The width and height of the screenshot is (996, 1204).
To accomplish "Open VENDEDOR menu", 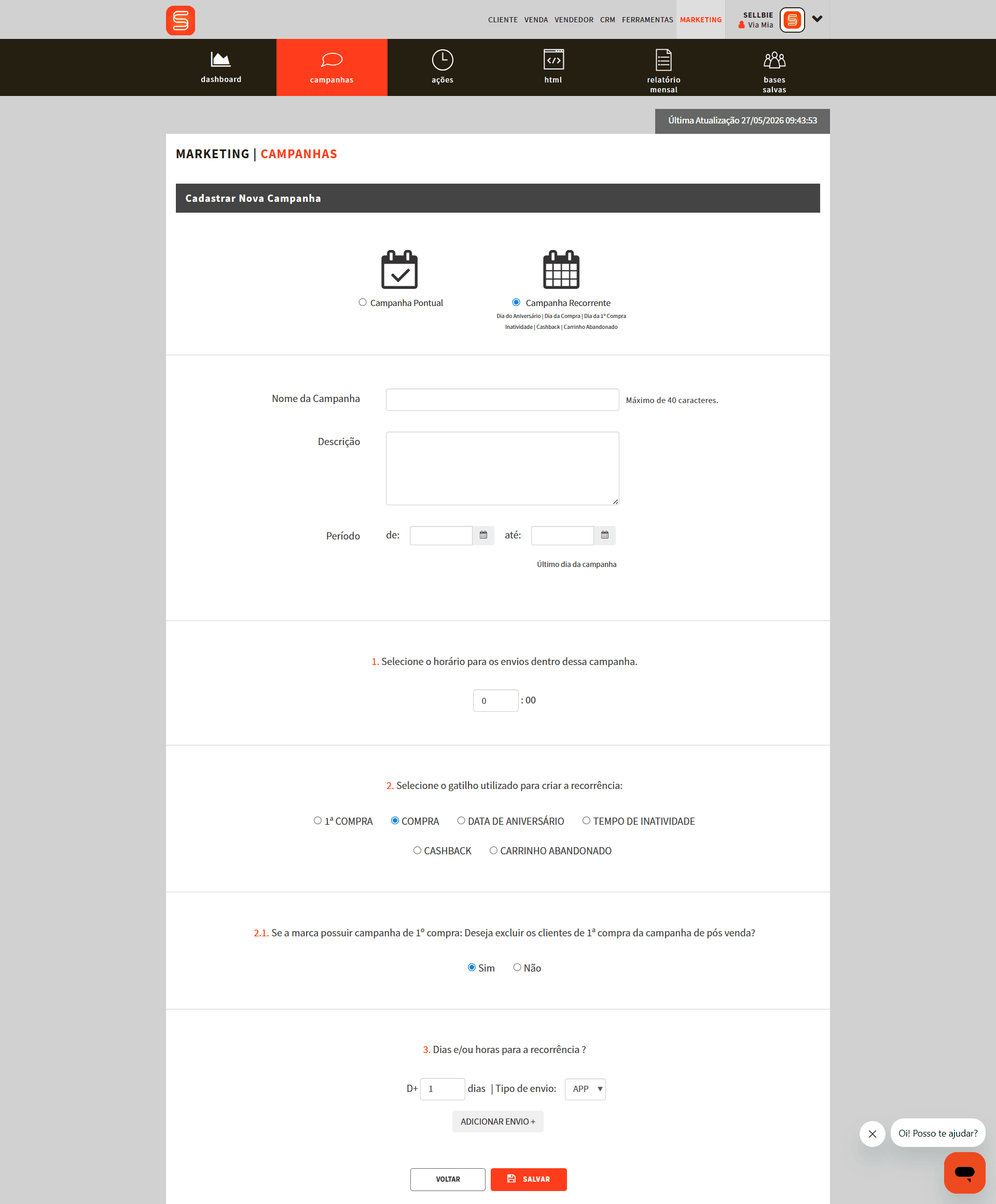I will pos(573,20).
